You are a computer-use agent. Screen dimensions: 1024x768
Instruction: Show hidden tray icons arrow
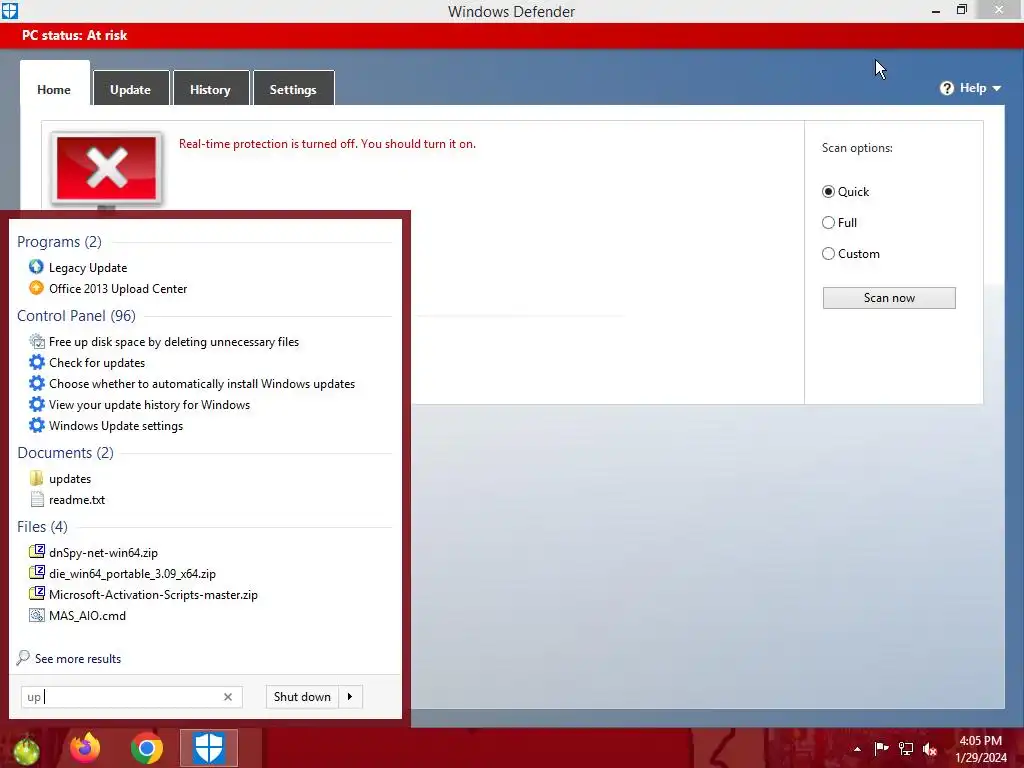tap(857, 749)
